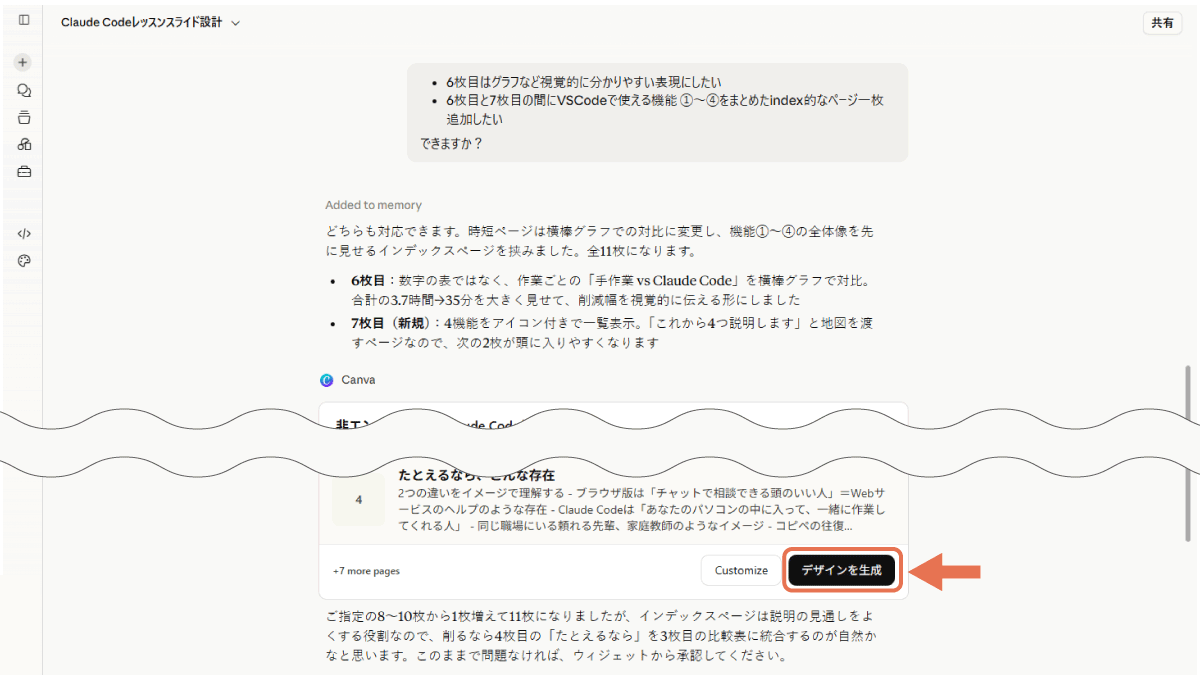Click the ご指定の8〜10枚から closing paragraph
1200x675 pixels.
[600, 636]
